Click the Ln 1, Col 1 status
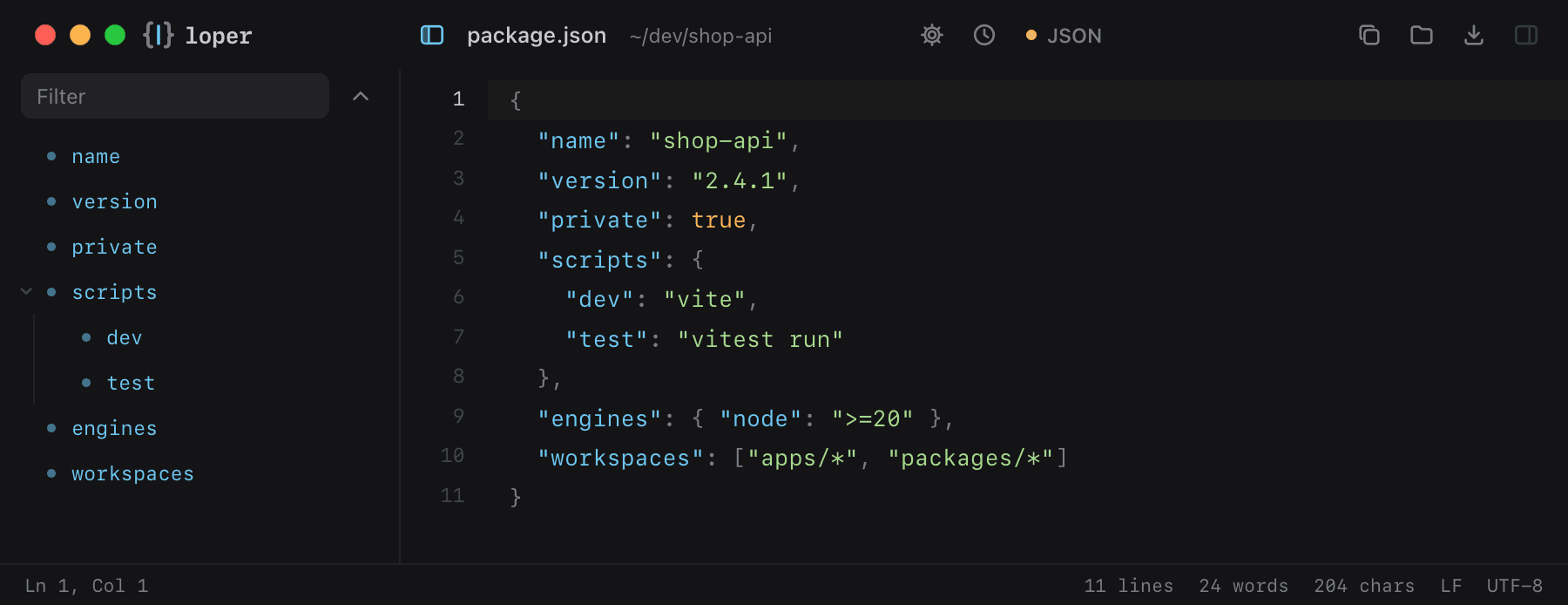This screenshot has height=605, width=1568. [x=86, y=586]
